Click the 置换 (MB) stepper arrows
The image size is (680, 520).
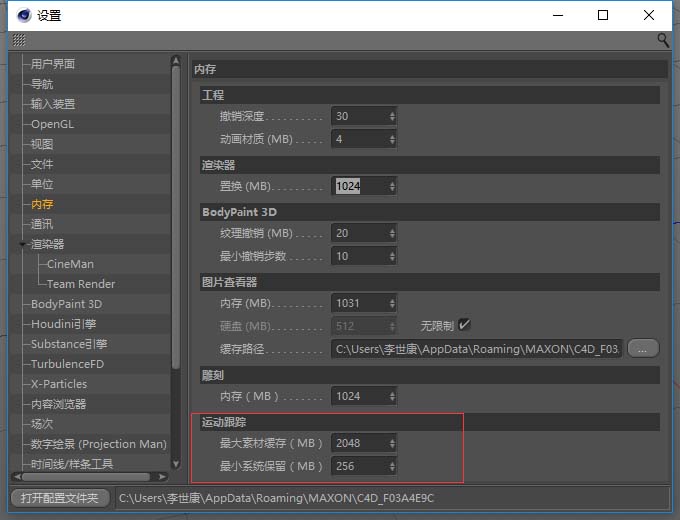[392, 186]
